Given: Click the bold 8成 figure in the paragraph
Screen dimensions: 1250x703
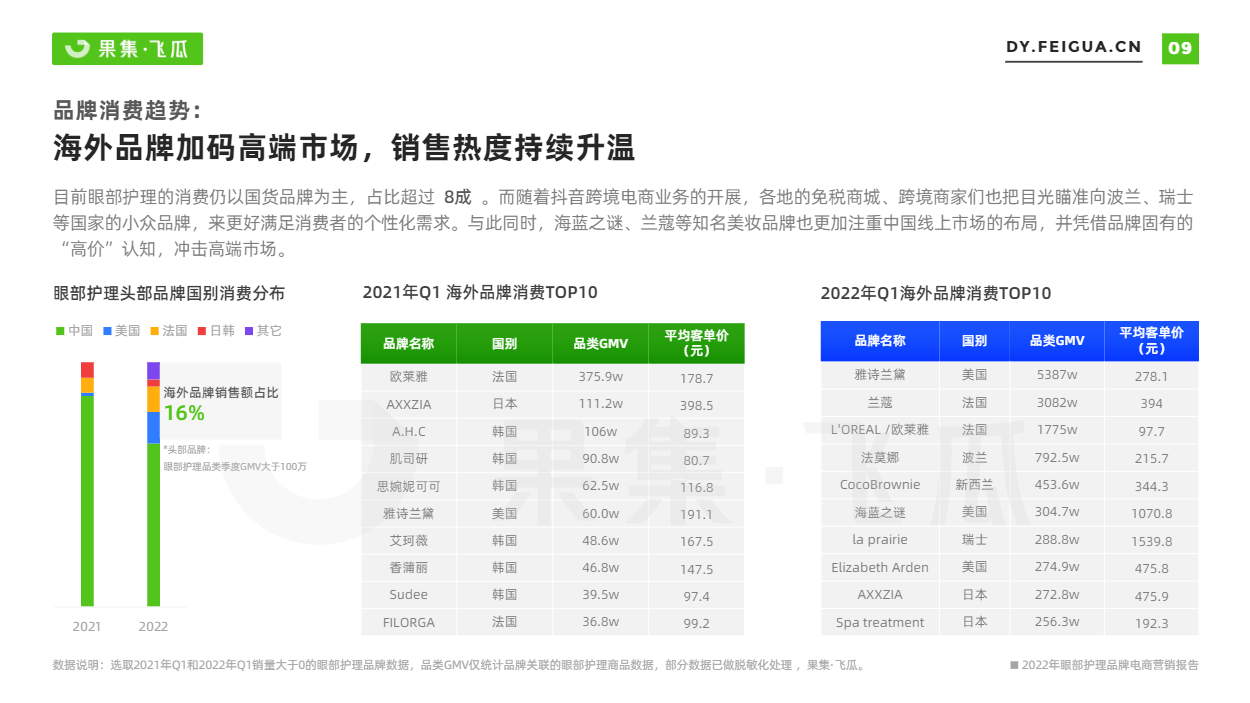Looking at the screenshot, I should pyautogui.click(x=457, y=196).
